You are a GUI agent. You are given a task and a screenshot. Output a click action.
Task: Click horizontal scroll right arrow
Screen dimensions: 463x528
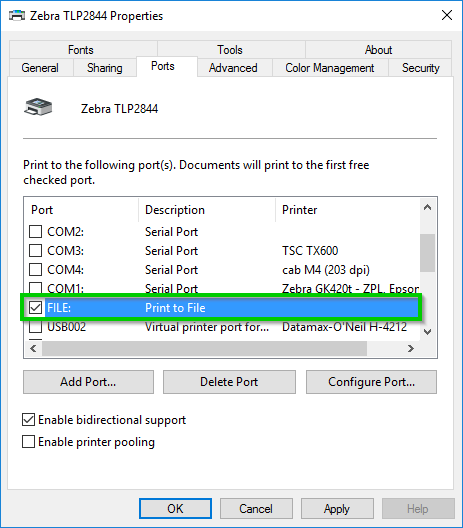pyautogui.click(x=410, y=349)
